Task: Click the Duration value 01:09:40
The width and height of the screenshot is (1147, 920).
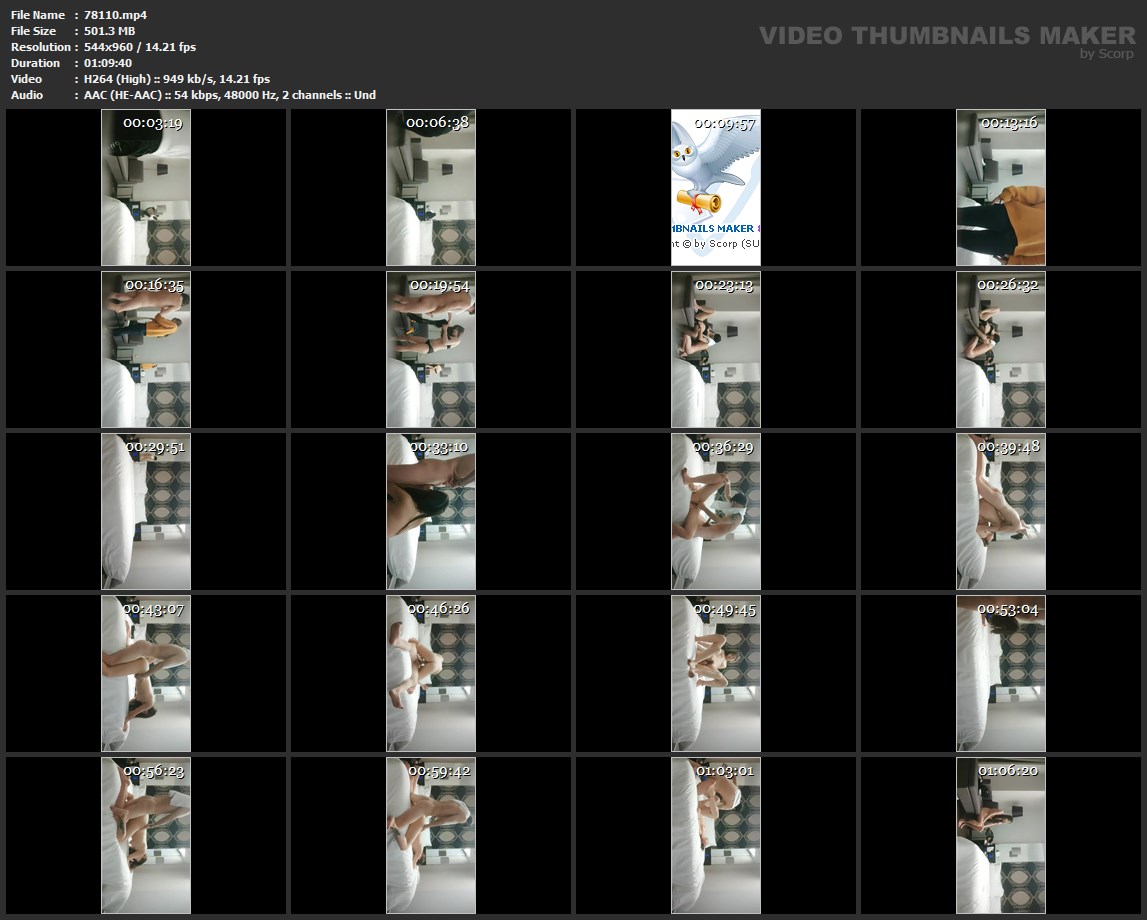Action: pos(108,63)
